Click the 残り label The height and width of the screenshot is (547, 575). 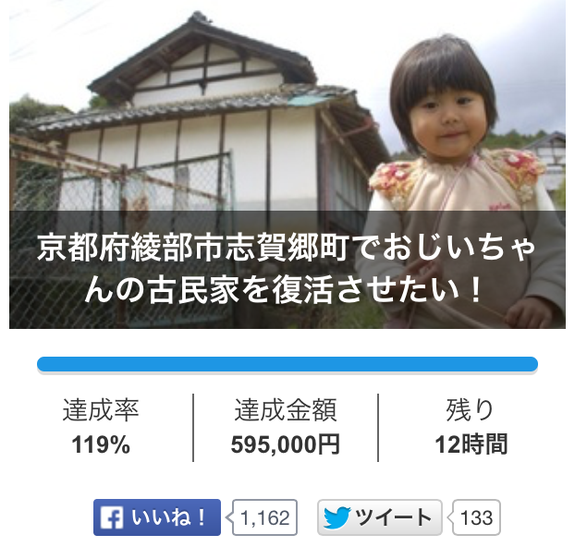click(x=470, y=410)
